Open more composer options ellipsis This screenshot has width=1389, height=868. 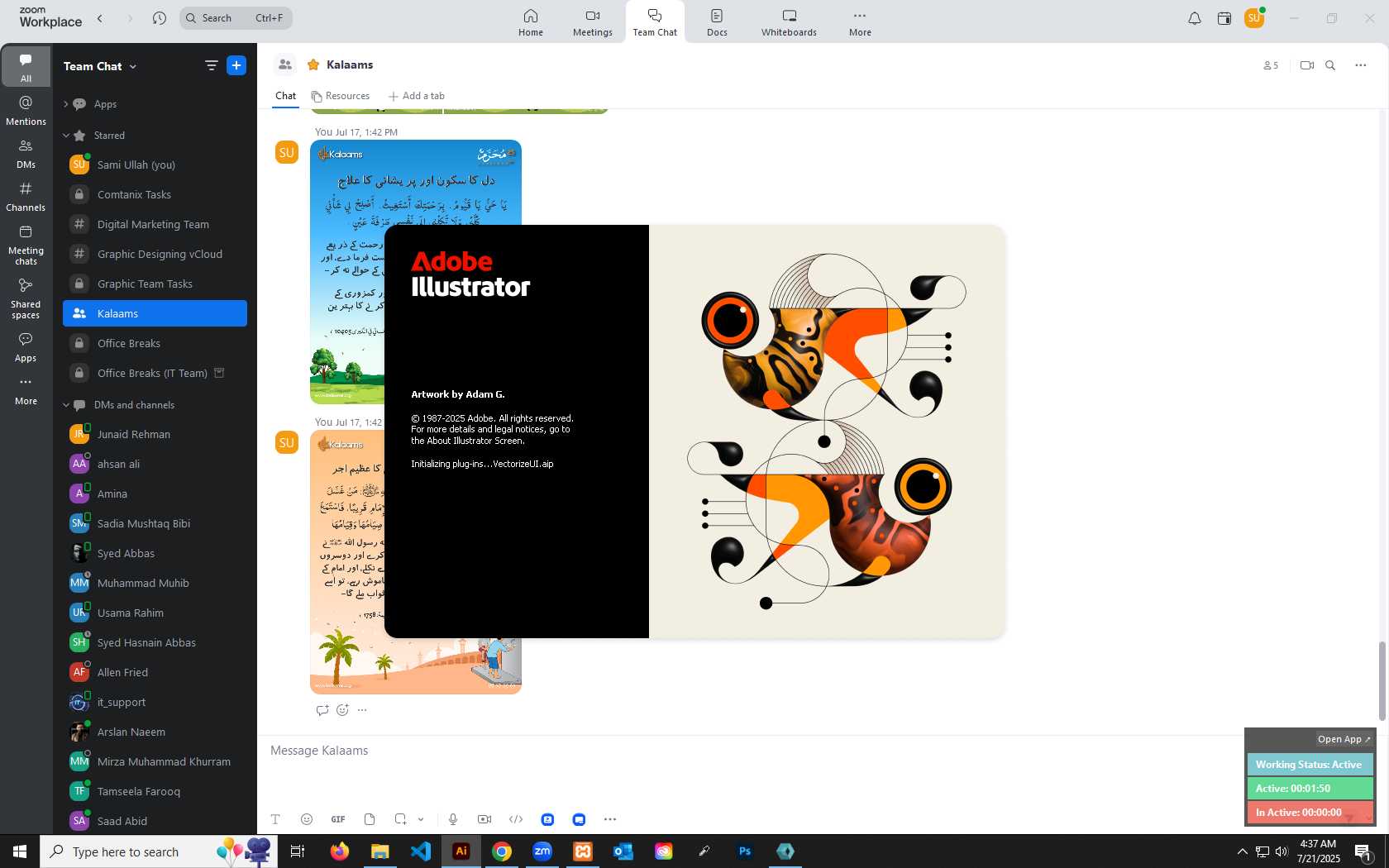[x=610, y=819]
